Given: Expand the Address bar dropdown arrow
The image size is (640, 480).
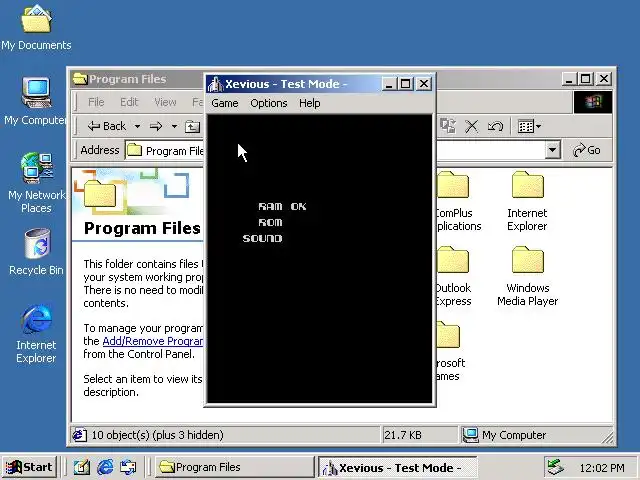Looking at the screenshot, I should coord(552,150).
